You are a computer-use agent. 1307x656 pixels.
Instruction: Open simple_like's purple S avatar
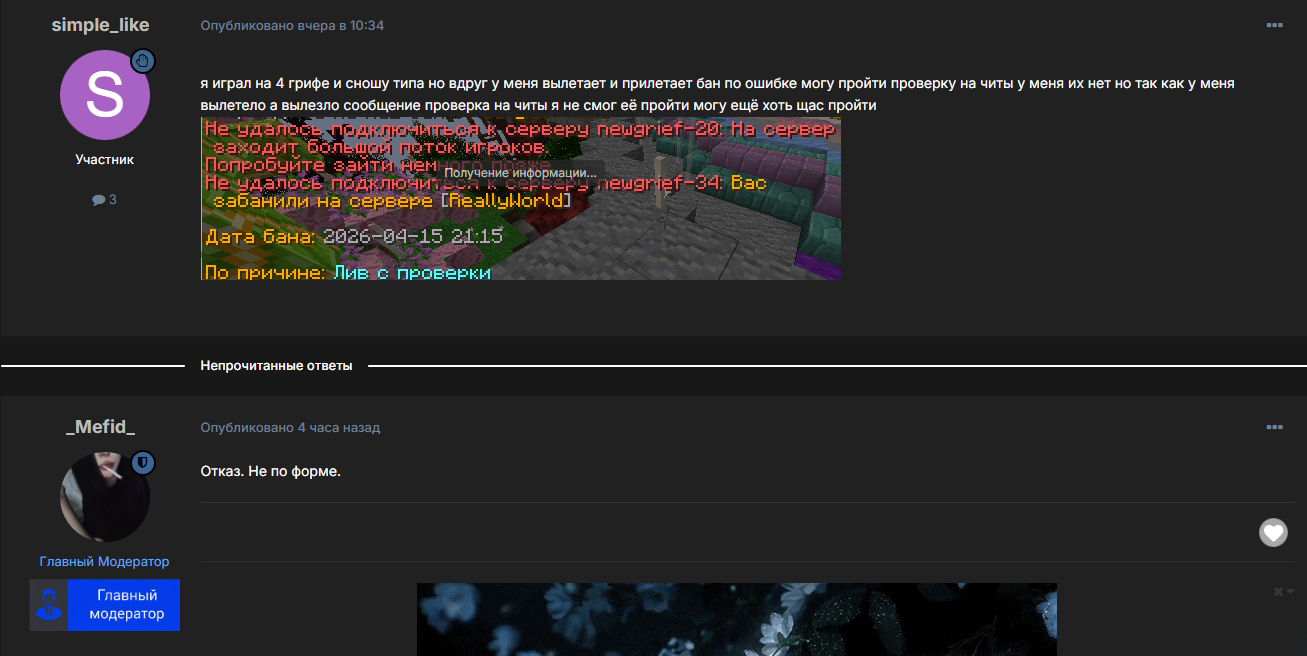click(x=104, y=95)
